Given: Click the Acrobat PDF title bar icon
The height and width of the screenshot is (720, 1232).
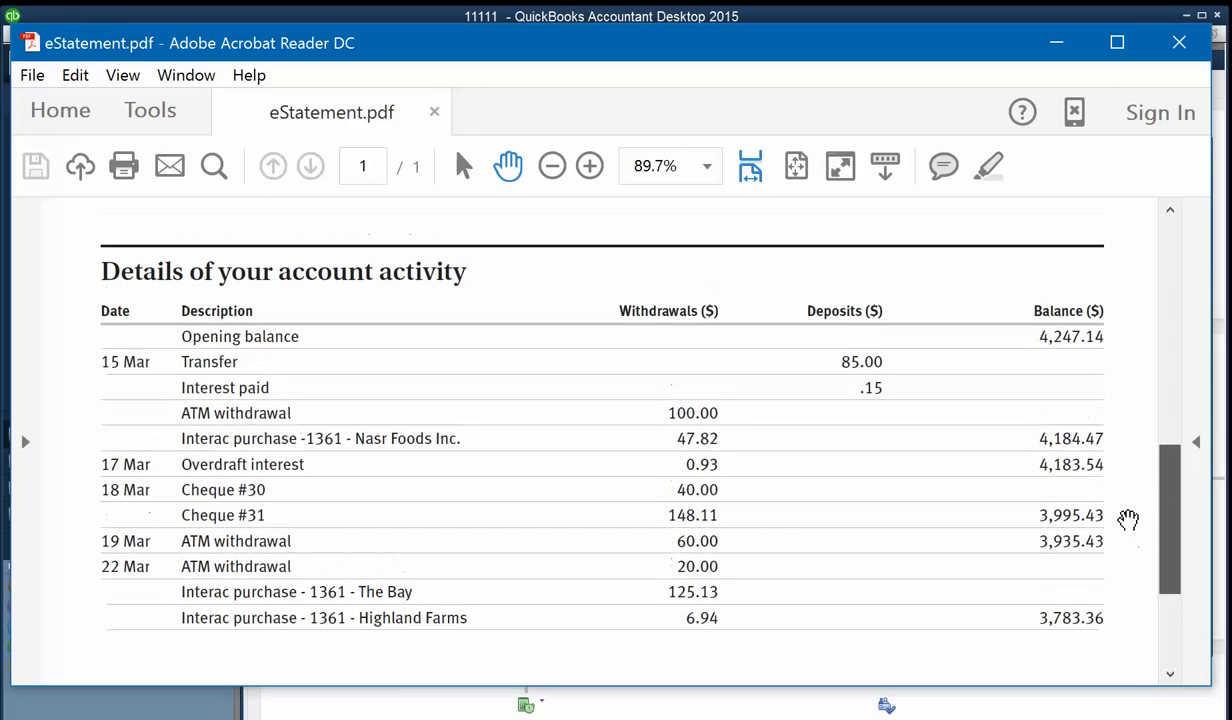Looking at the screenshot, I should pos(31,42).
